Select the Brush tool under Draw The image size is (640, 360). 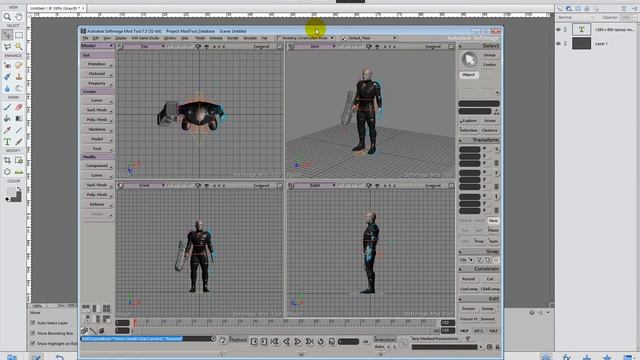point(7,107)
